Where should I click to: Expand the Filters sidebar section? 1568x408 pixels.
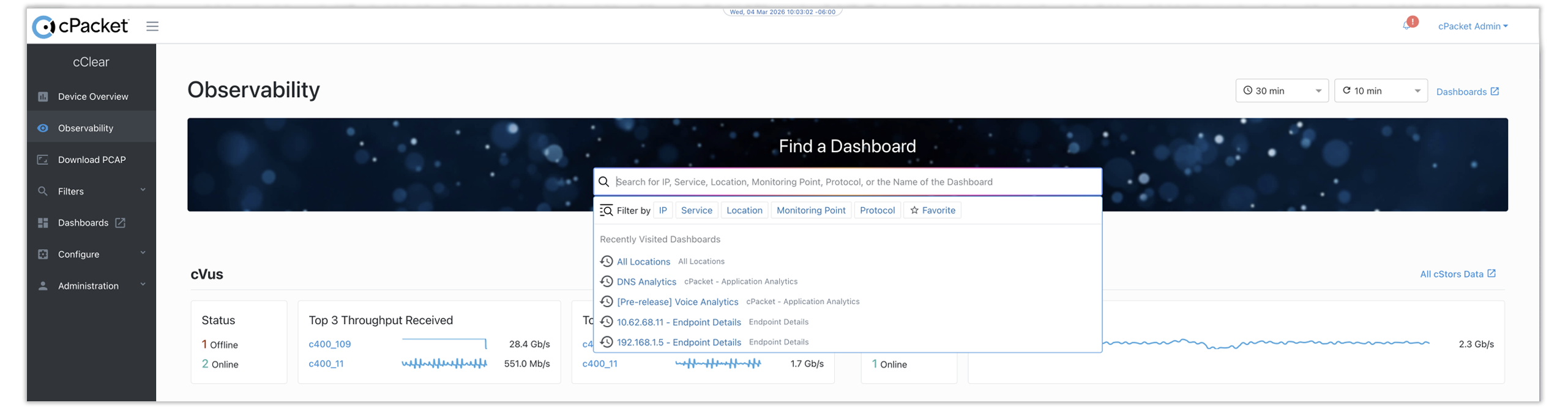tap(91, 191)
